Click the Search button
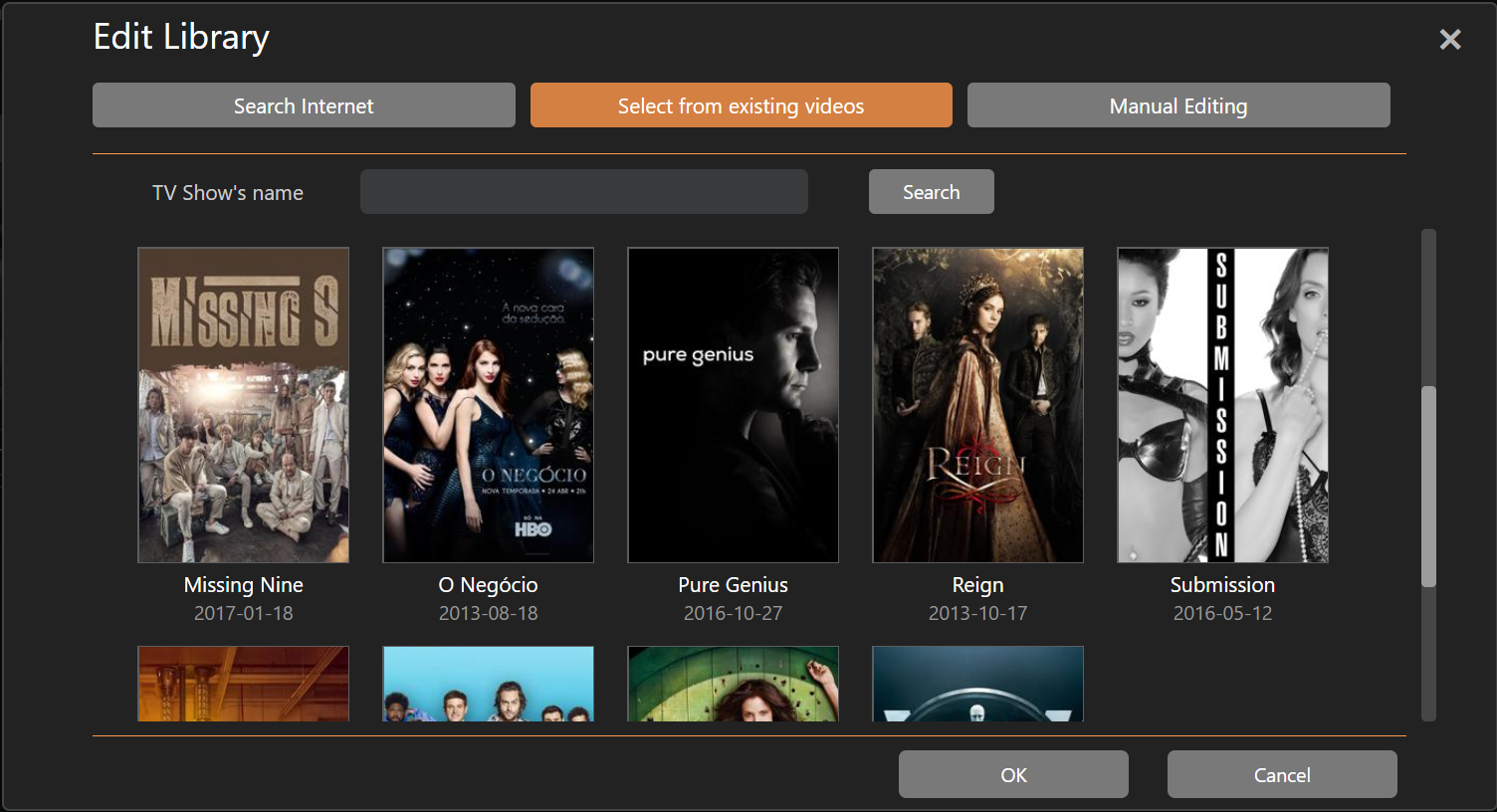Viewport: 1497px width, 812px height. pyautogui.click(x=931, y=192)
